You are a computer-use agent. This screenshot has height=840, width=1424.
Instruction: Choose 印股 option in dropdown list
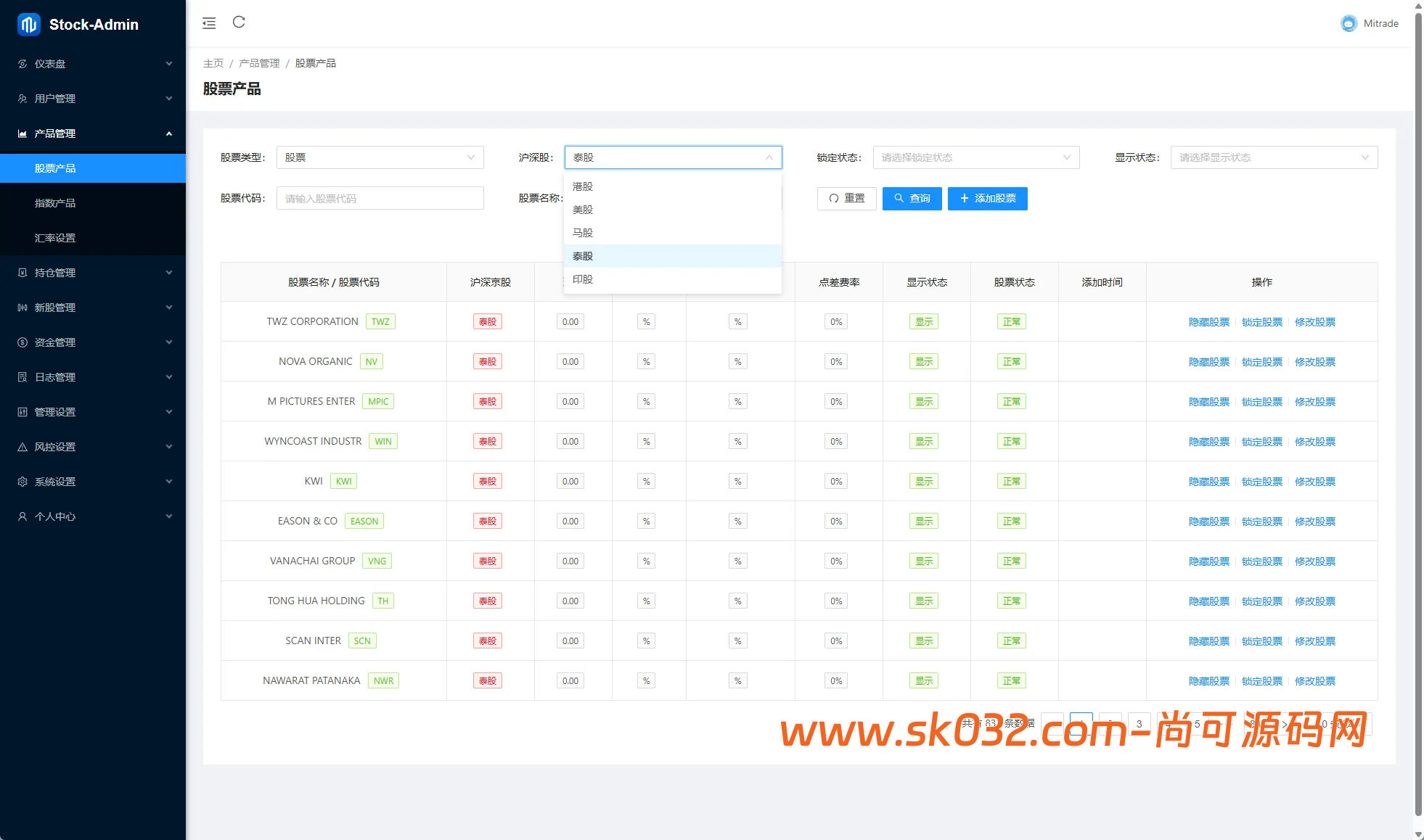(x=583, y=279)
